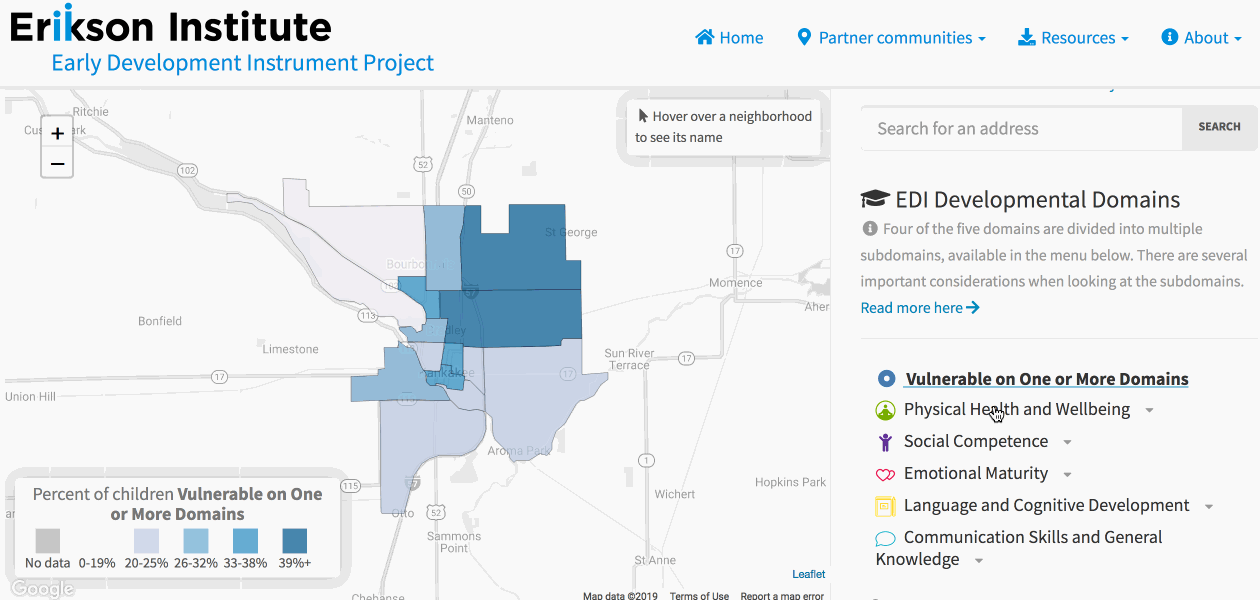Click the 'EDI Developmental Domains' heading text
The image size is (1260, 600).
point(1038,199)
